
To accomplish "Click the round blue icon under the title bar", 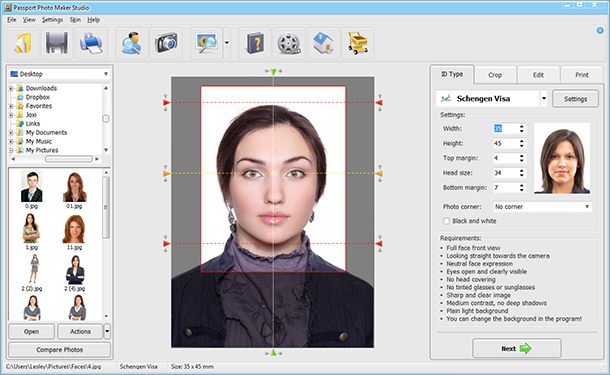I will [600, 30].
